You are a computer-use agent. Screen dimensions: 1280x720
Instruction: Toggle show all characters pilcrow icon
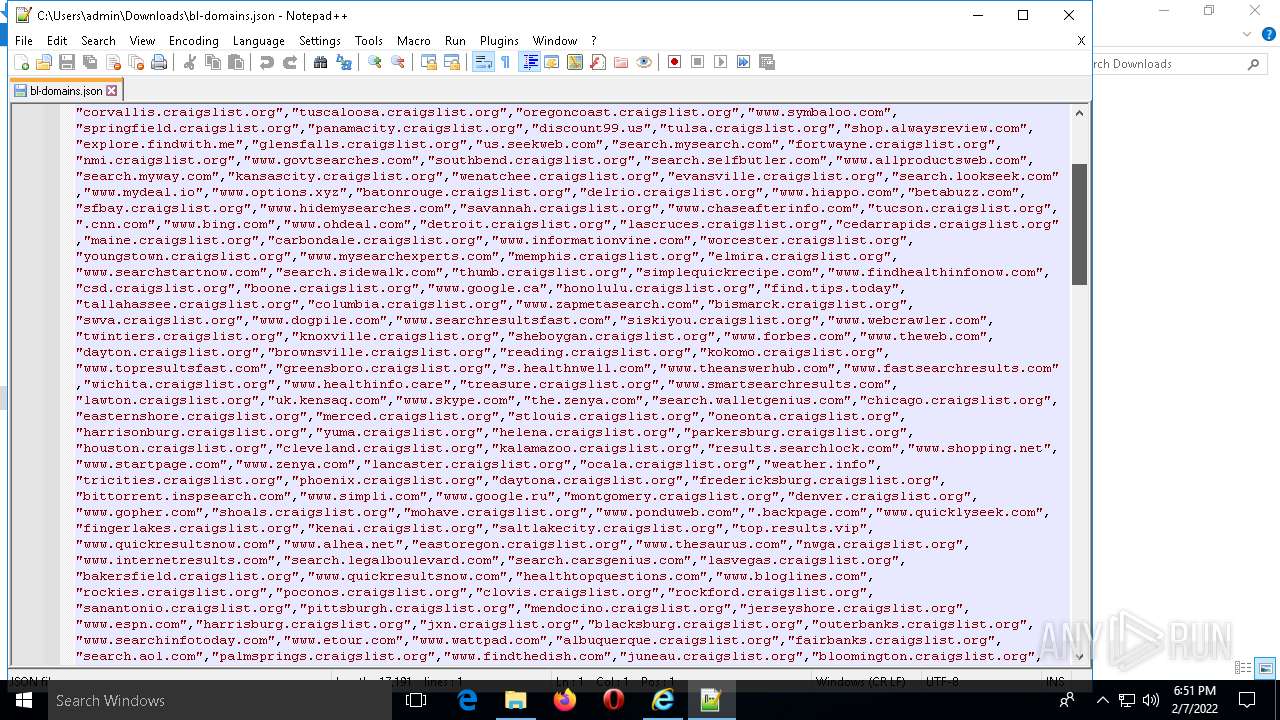506,62
